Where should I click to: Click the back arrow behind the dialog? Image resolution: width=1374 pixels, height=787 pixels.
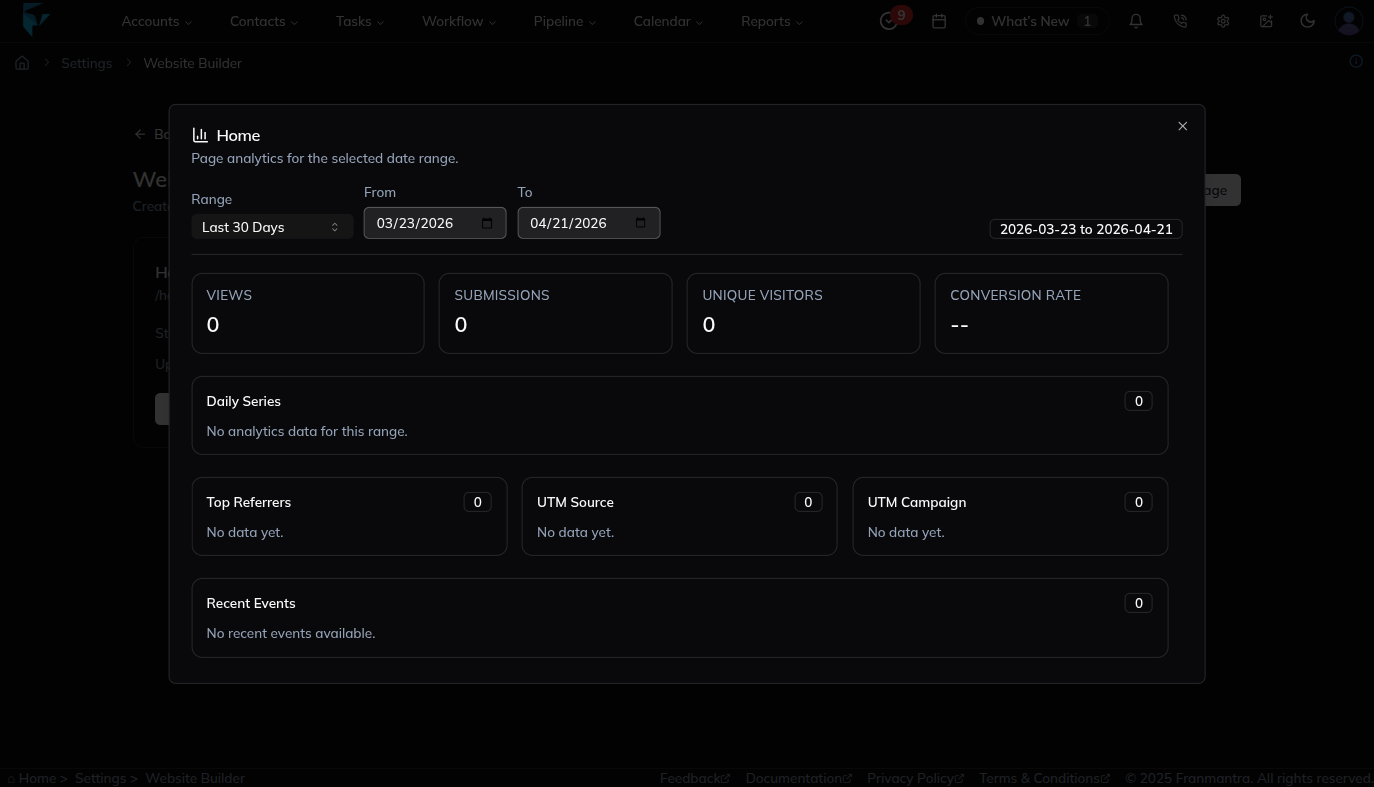coord(141,134)
